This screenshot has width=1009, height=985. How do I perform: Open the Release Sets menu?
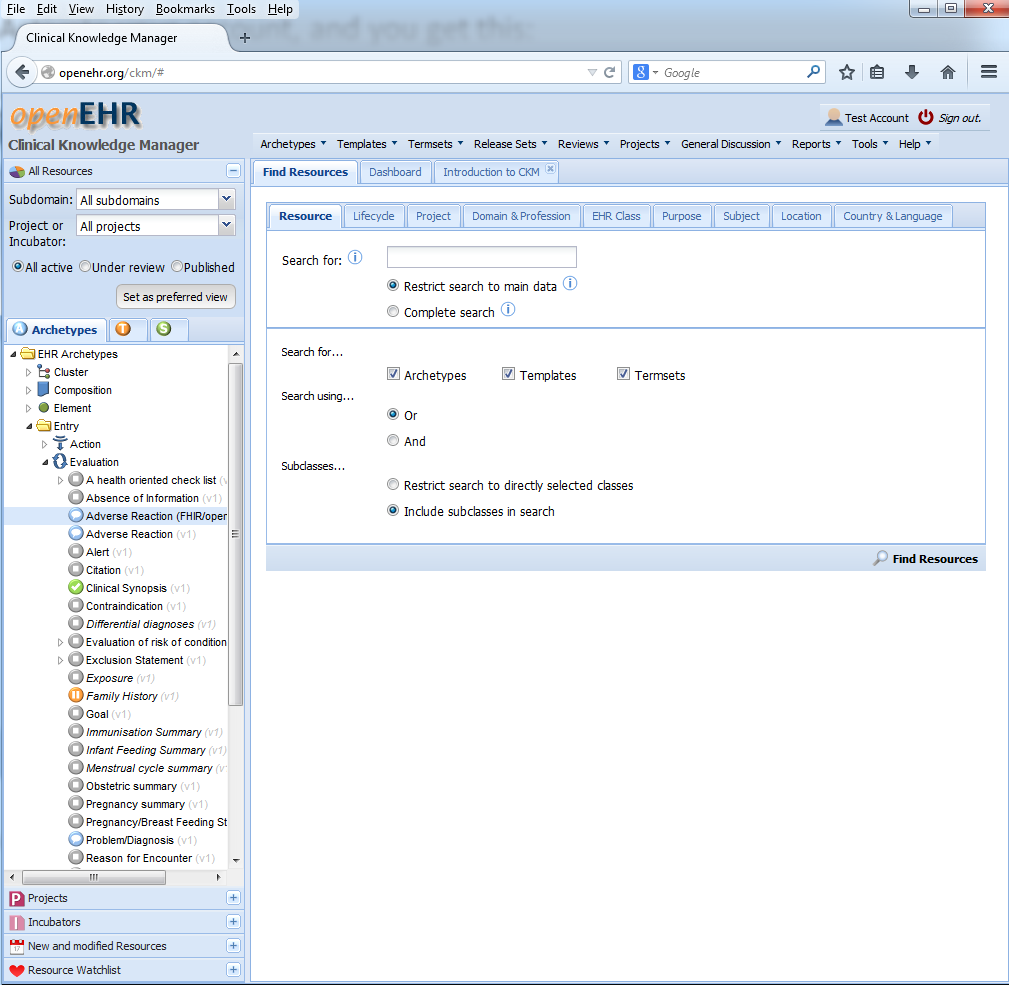click(x=509, y=144)
